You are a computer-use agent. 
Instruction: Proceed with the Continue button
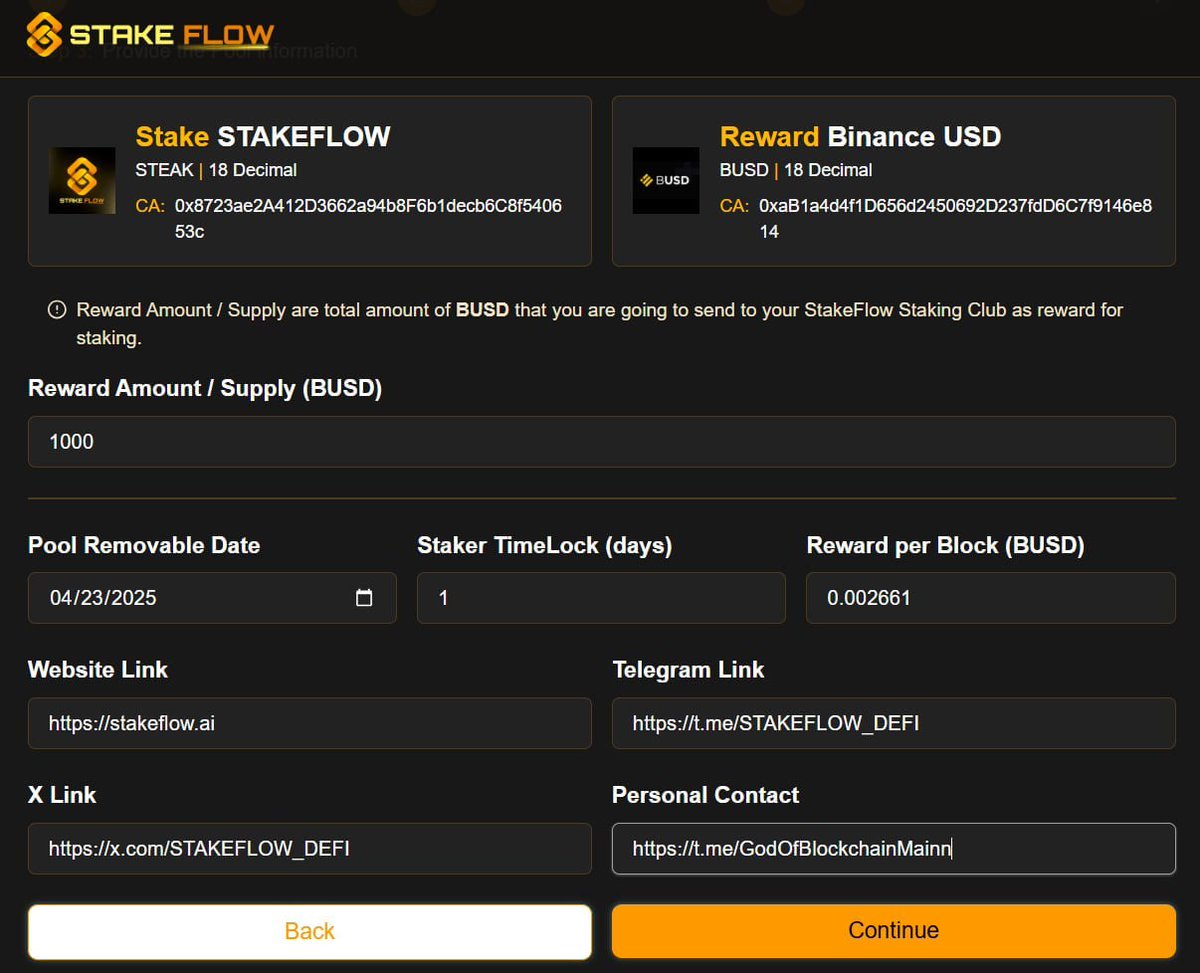(x=894, y=931)
